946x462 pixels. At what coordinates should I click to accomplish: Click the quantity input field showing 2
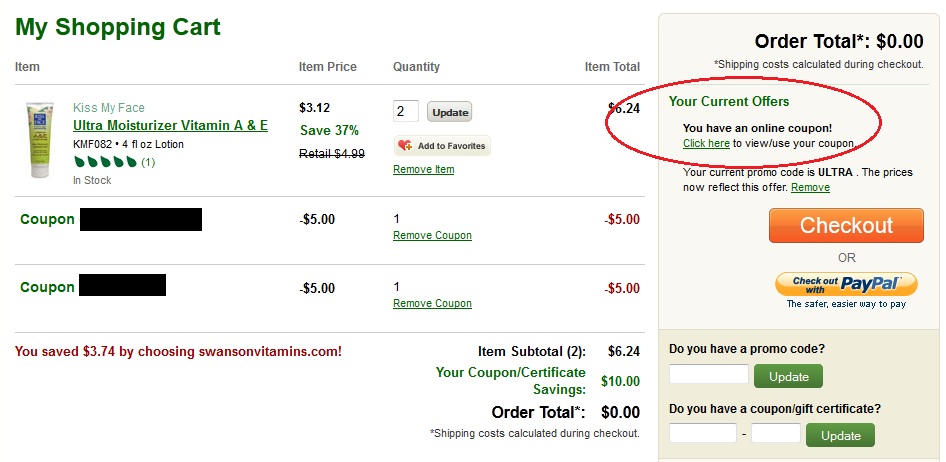point(405,112)
